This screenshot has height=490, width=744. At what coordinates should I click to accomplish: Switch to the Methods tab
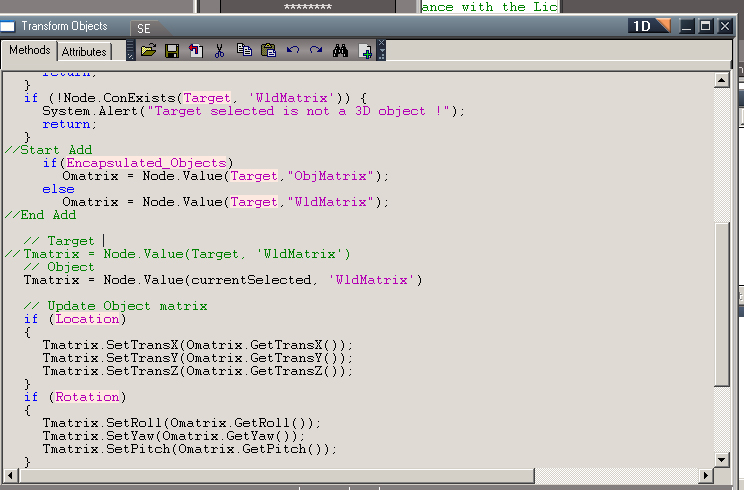29,50
